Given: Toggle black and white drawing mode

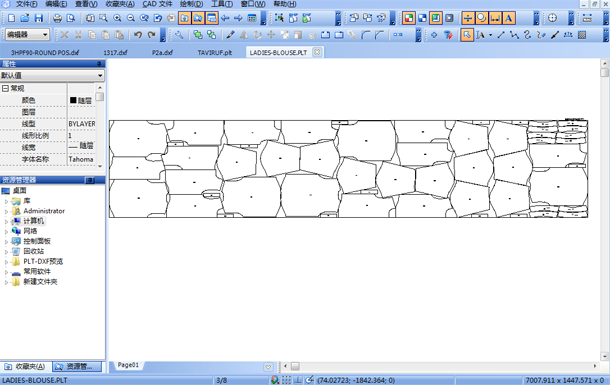Looking at the screenshot, I should [x=422, y=18].
